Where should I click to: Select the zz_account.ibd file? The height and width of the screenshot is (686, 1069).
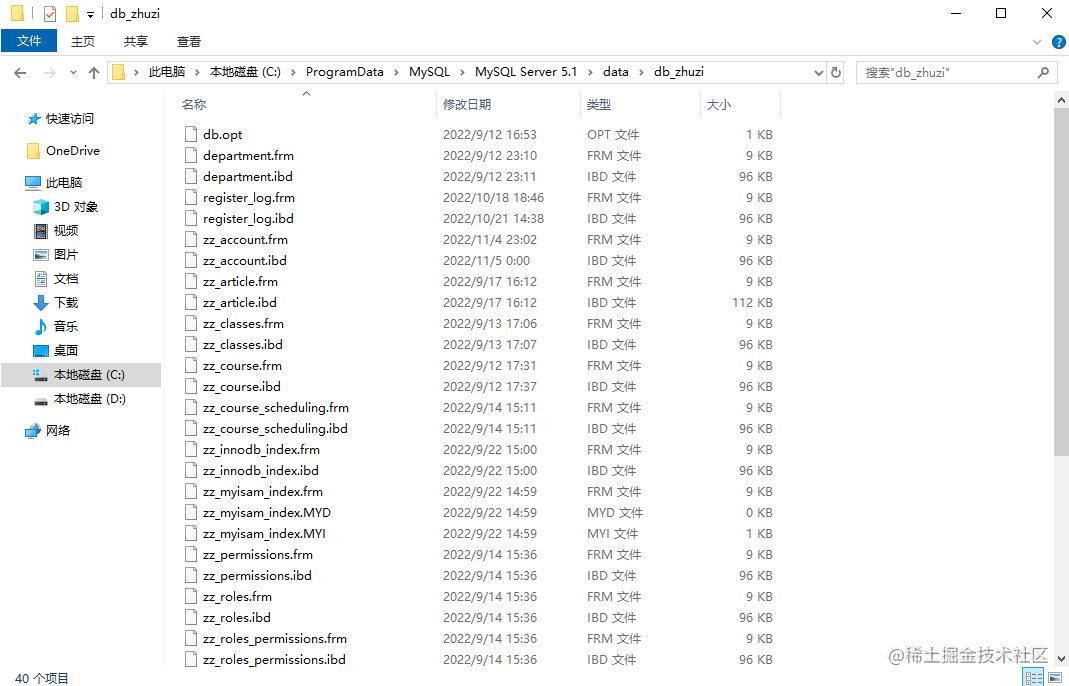tap(245, 260)
